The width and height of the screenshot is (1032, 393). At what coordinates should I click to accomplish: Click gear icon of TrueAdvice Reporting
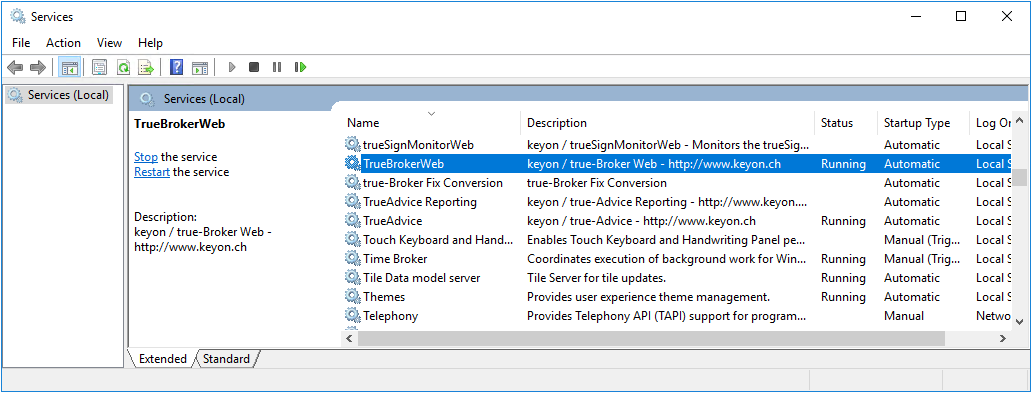[x=353, y=201]
